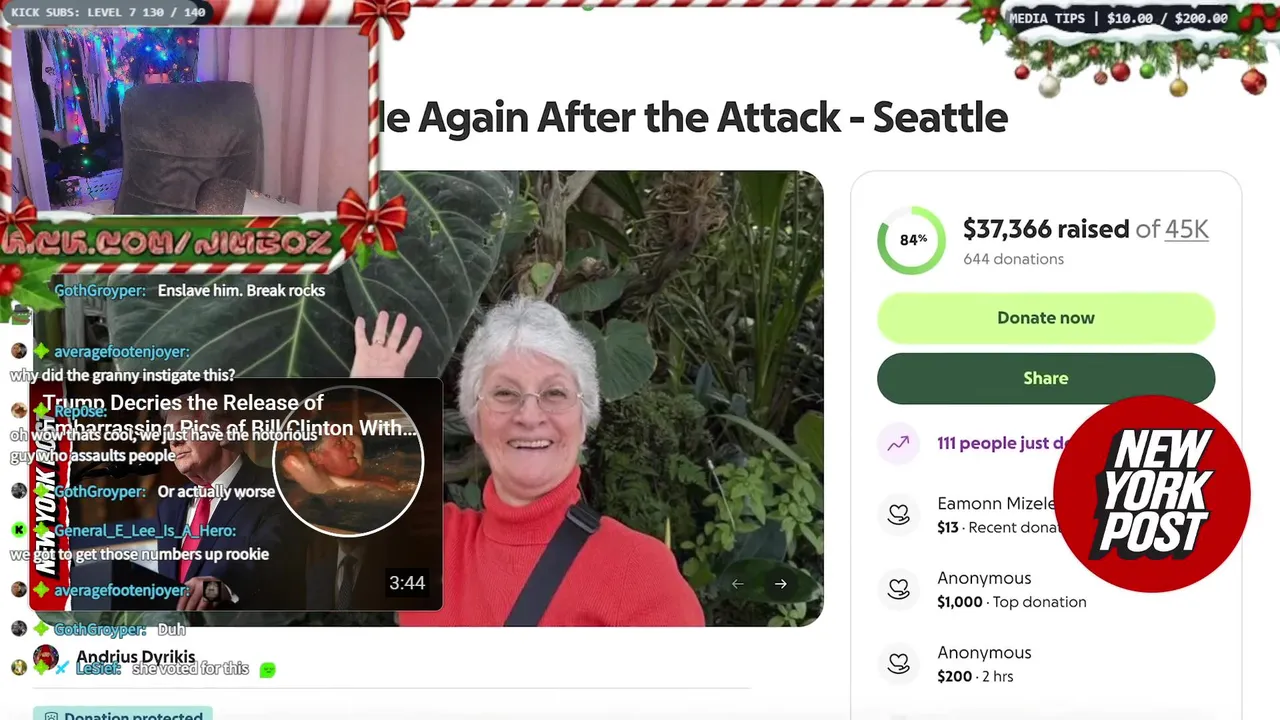Click heart icon beside Eamonn Mizele donation
This screenshot has height=720, width=1280.
(x=898, y=515)
